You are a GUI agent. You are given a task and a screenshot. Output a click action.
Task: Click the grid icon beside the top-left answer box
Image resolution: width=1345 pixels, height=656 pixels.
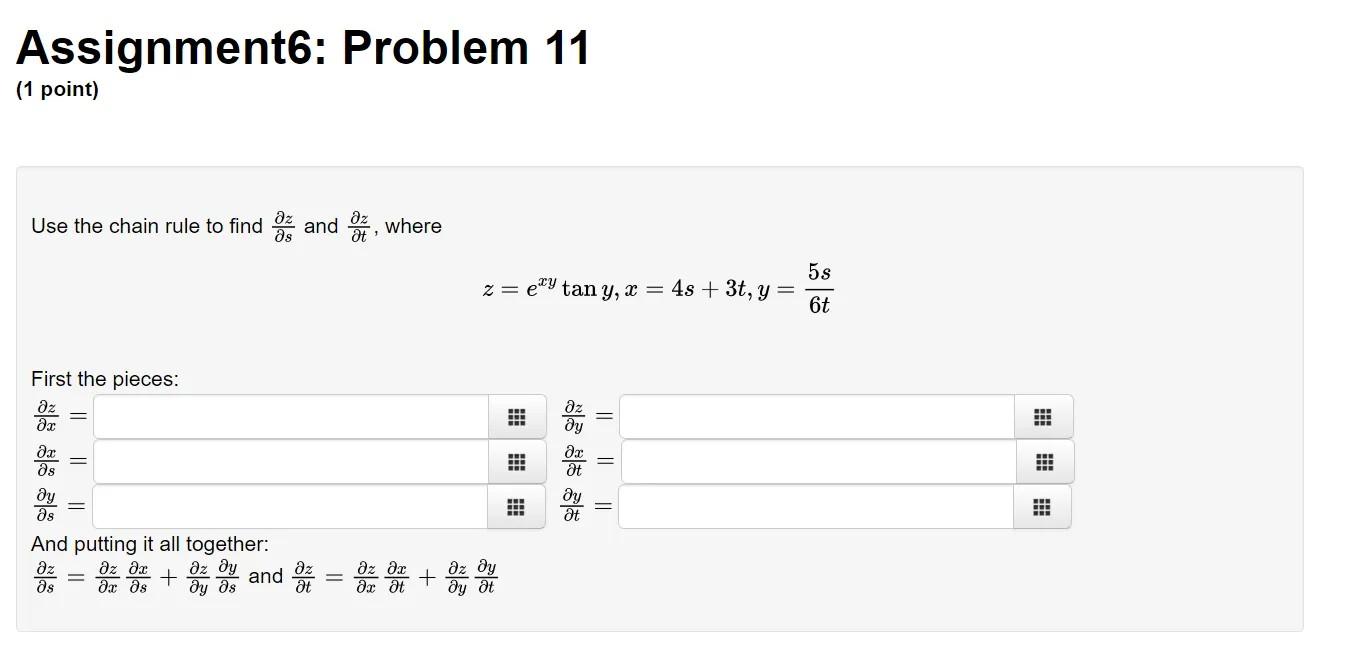pyautogui.click(x=517, y=416)
